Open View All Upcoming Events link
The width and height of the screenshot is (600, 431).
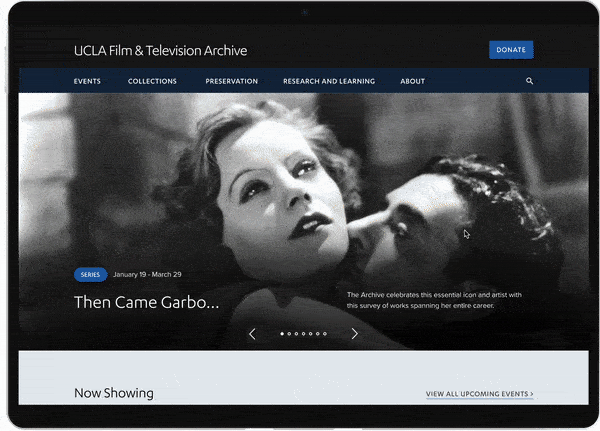click(479, 394)
